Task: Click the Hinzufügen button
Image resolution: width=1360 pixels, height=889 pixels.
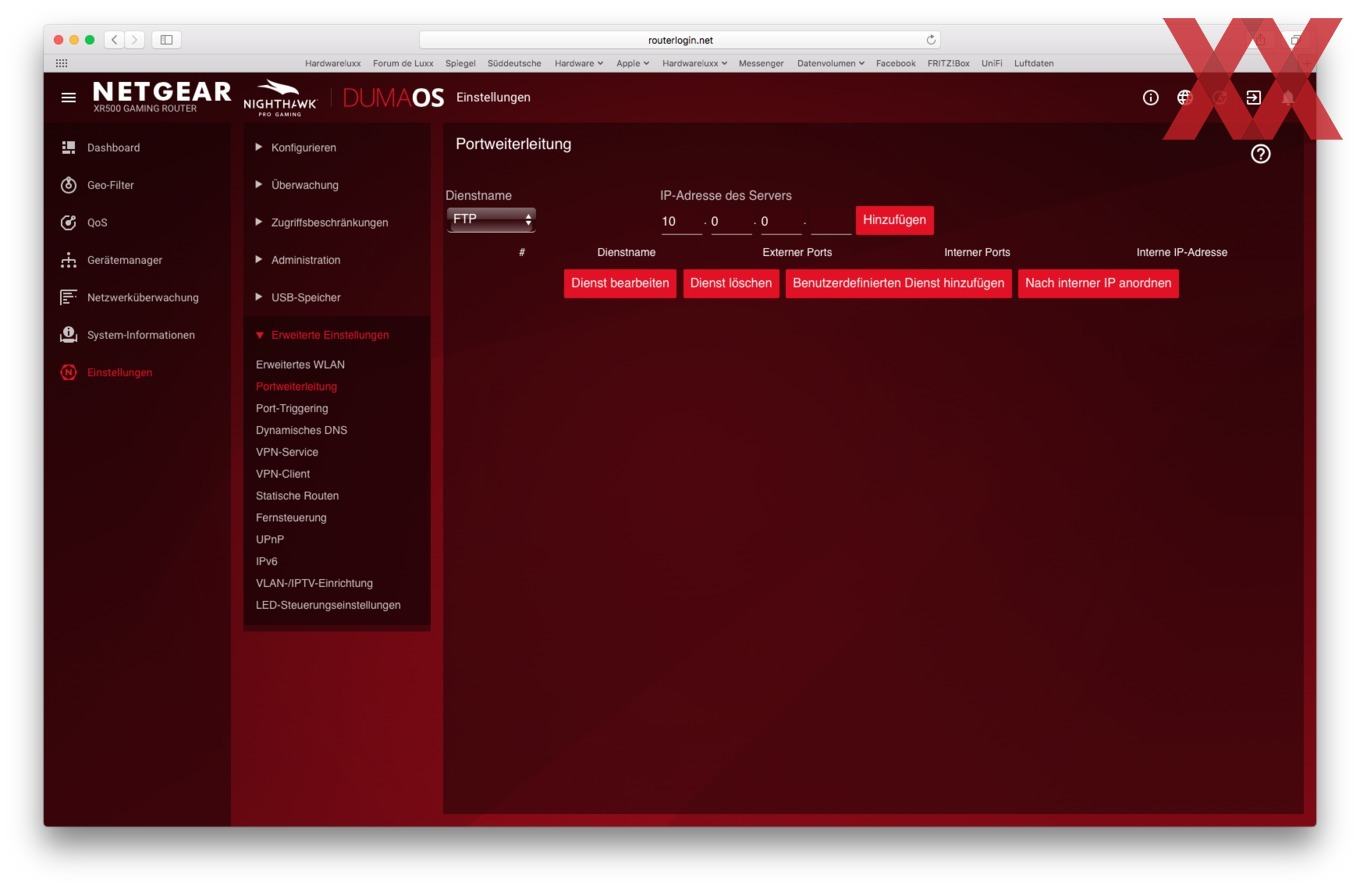Action: click(894, 220)
